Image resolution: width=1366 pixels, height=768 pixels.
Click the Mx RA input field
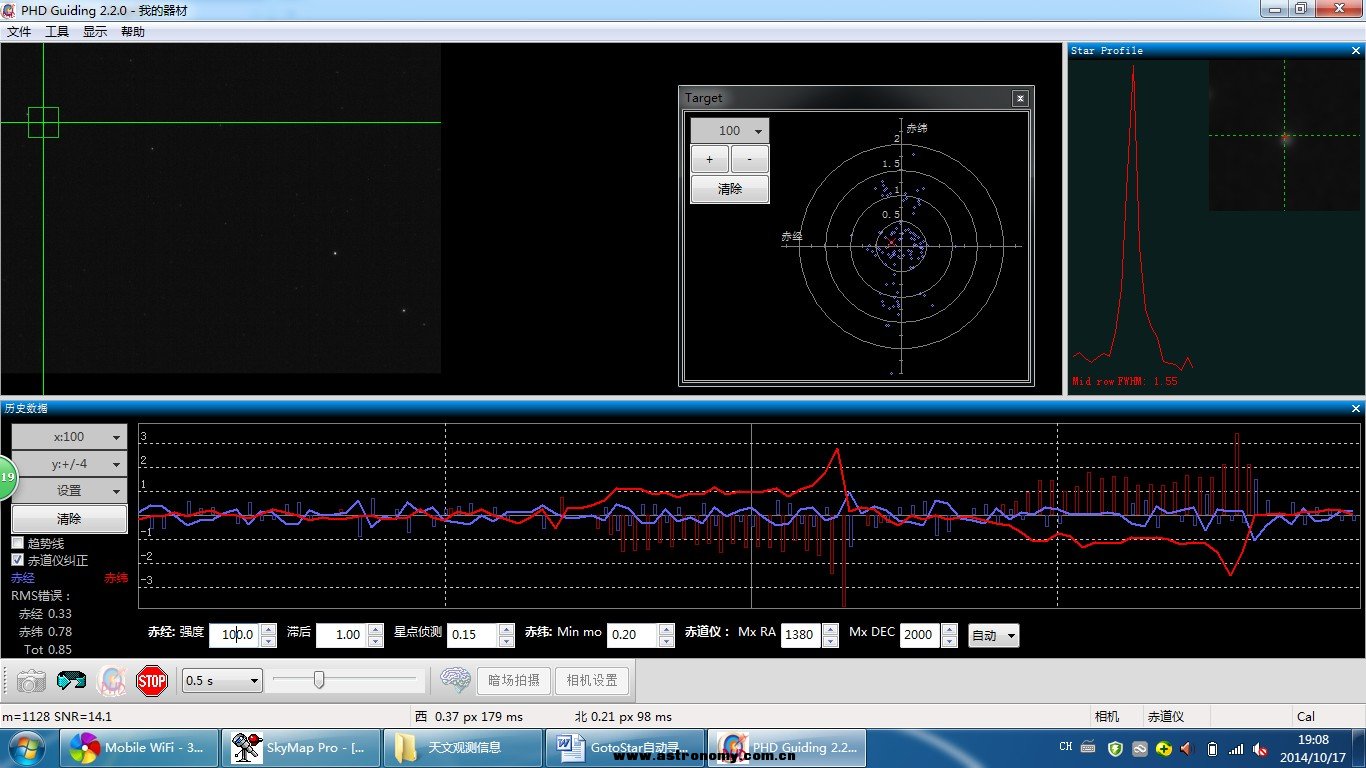coord(802,635)
